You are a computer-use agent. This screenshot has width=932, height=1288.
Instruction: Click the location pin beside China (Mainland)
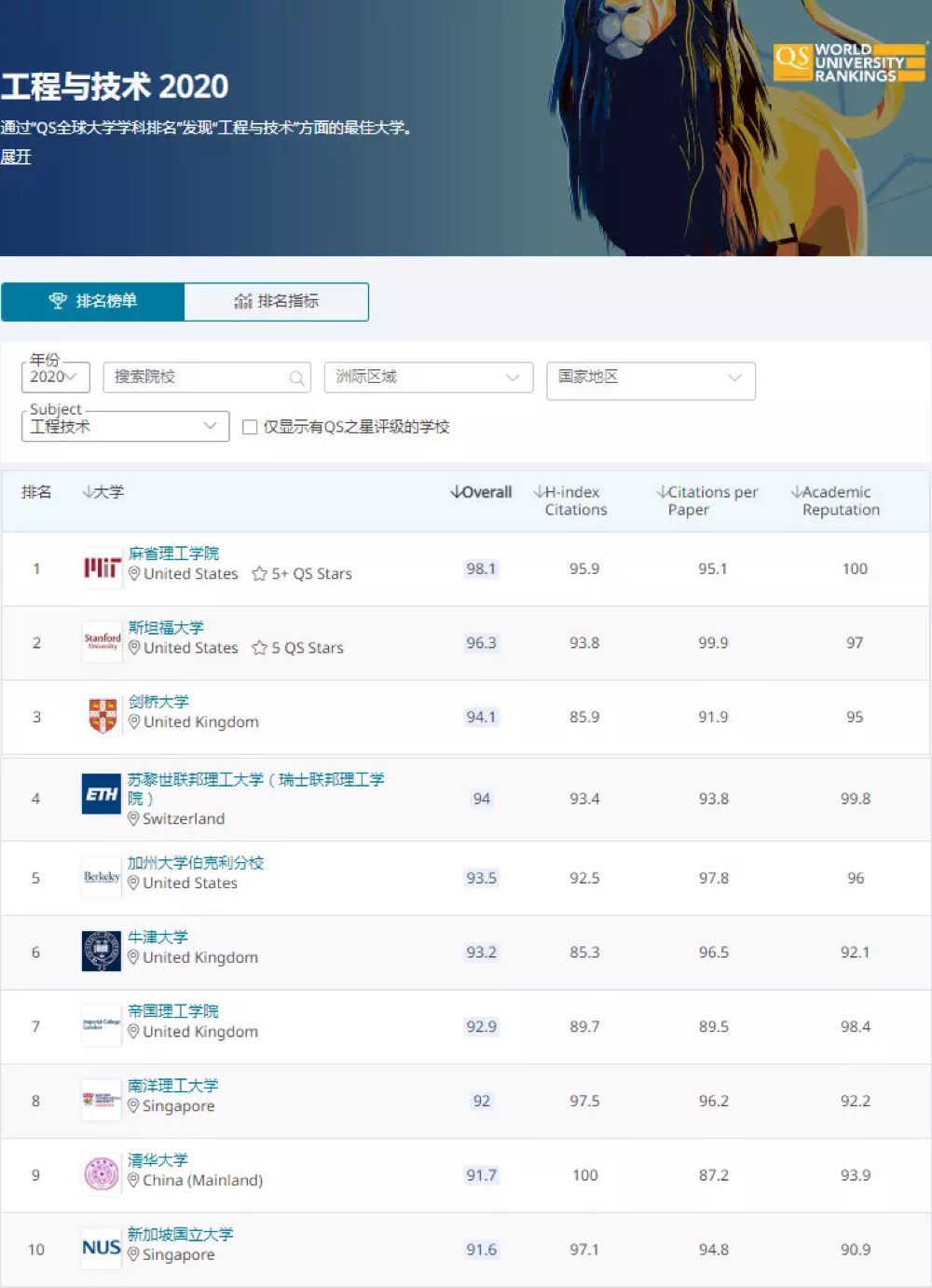[x=133, y=1180]
